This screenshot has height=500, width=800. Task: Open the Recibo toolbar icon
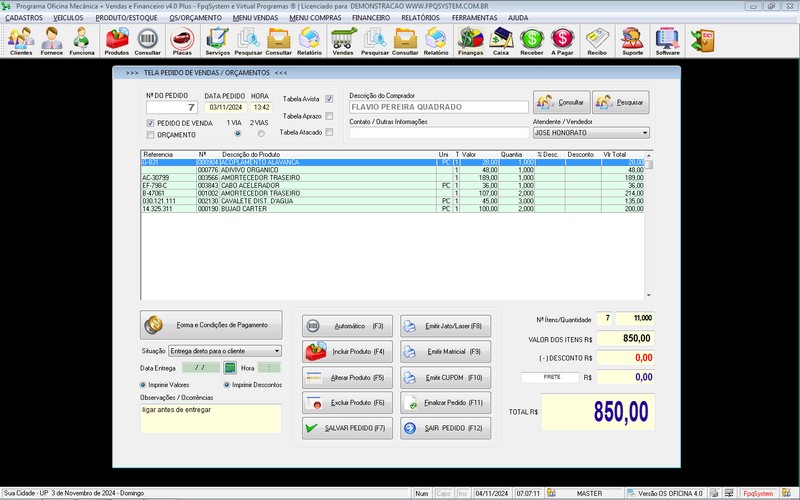598,40
